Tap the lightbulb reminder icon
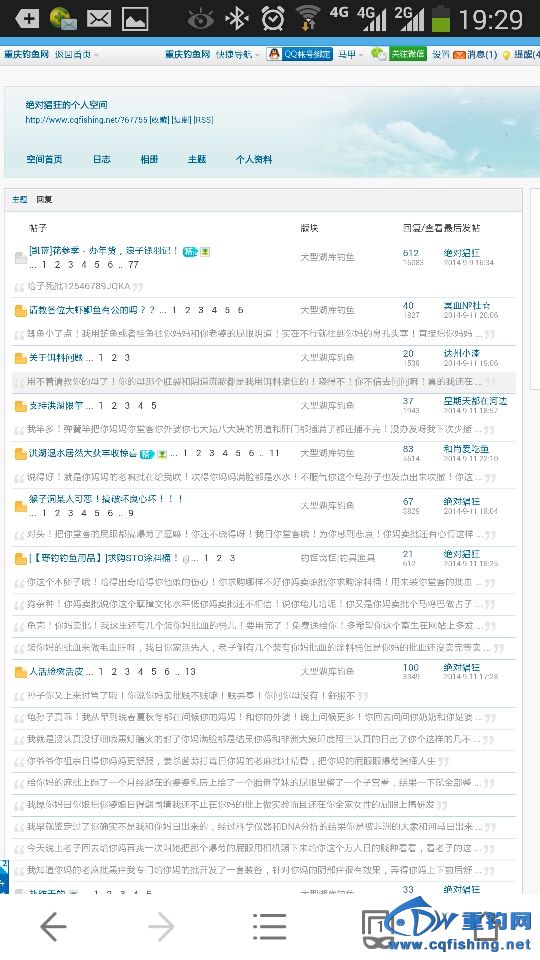This screenshot has height=960, width=540. pos(506,55)
